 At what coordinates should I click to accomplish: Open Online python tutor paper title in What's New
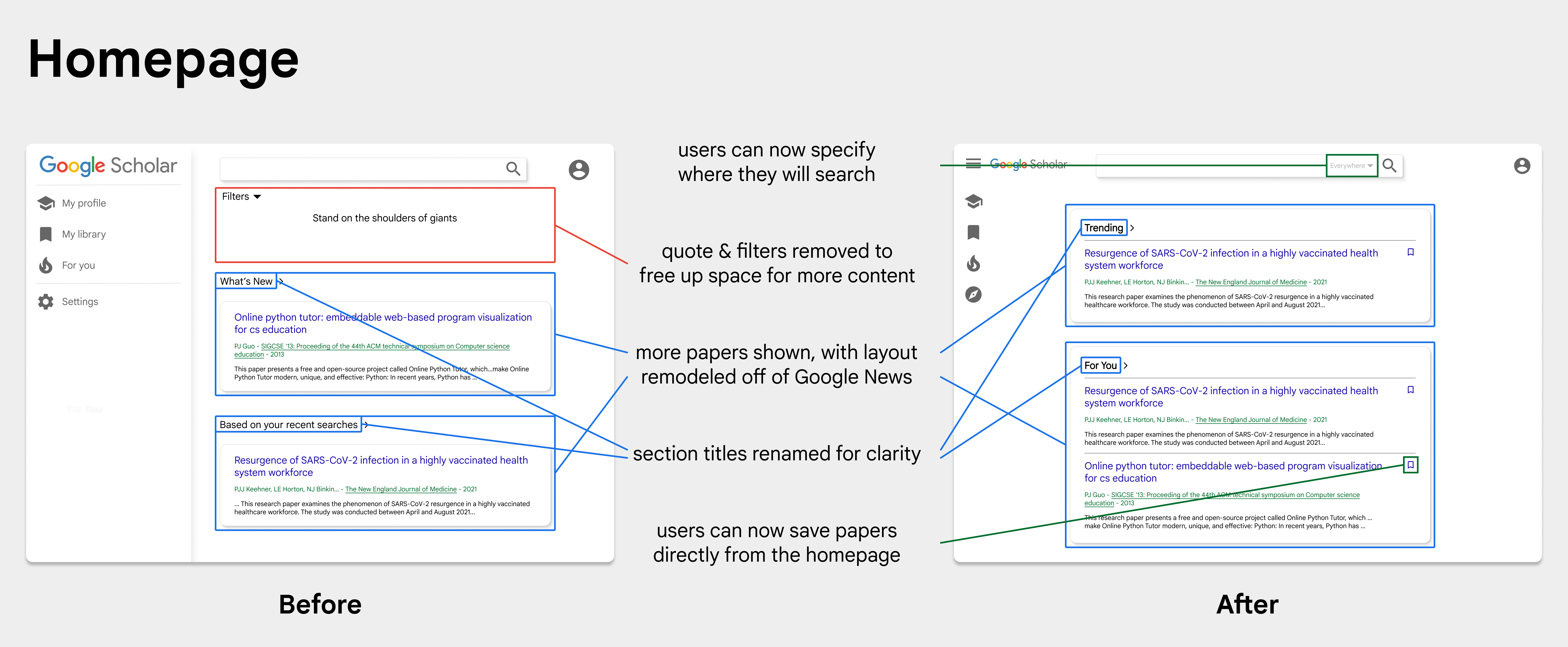pos(383,323)
